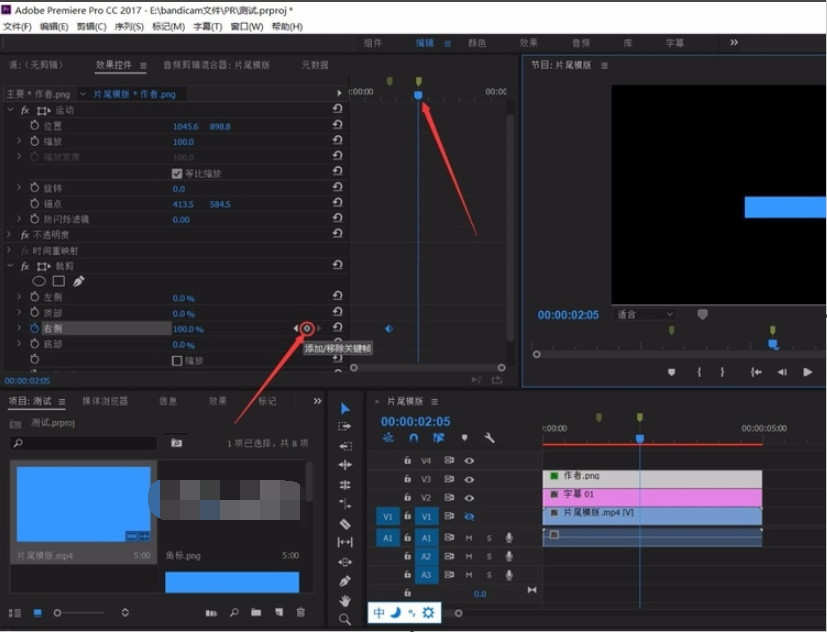The image size is (827, 632).
Task: Select the Slip tool
Action: [345, 542]
